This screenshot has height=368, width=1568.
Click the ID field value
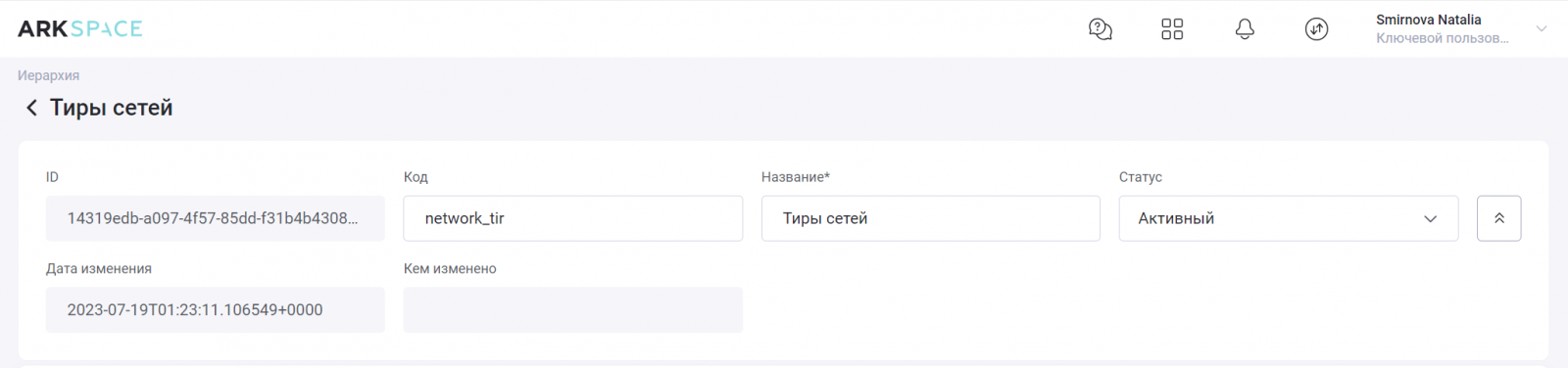pyautogui.click(x=215, y=218)
